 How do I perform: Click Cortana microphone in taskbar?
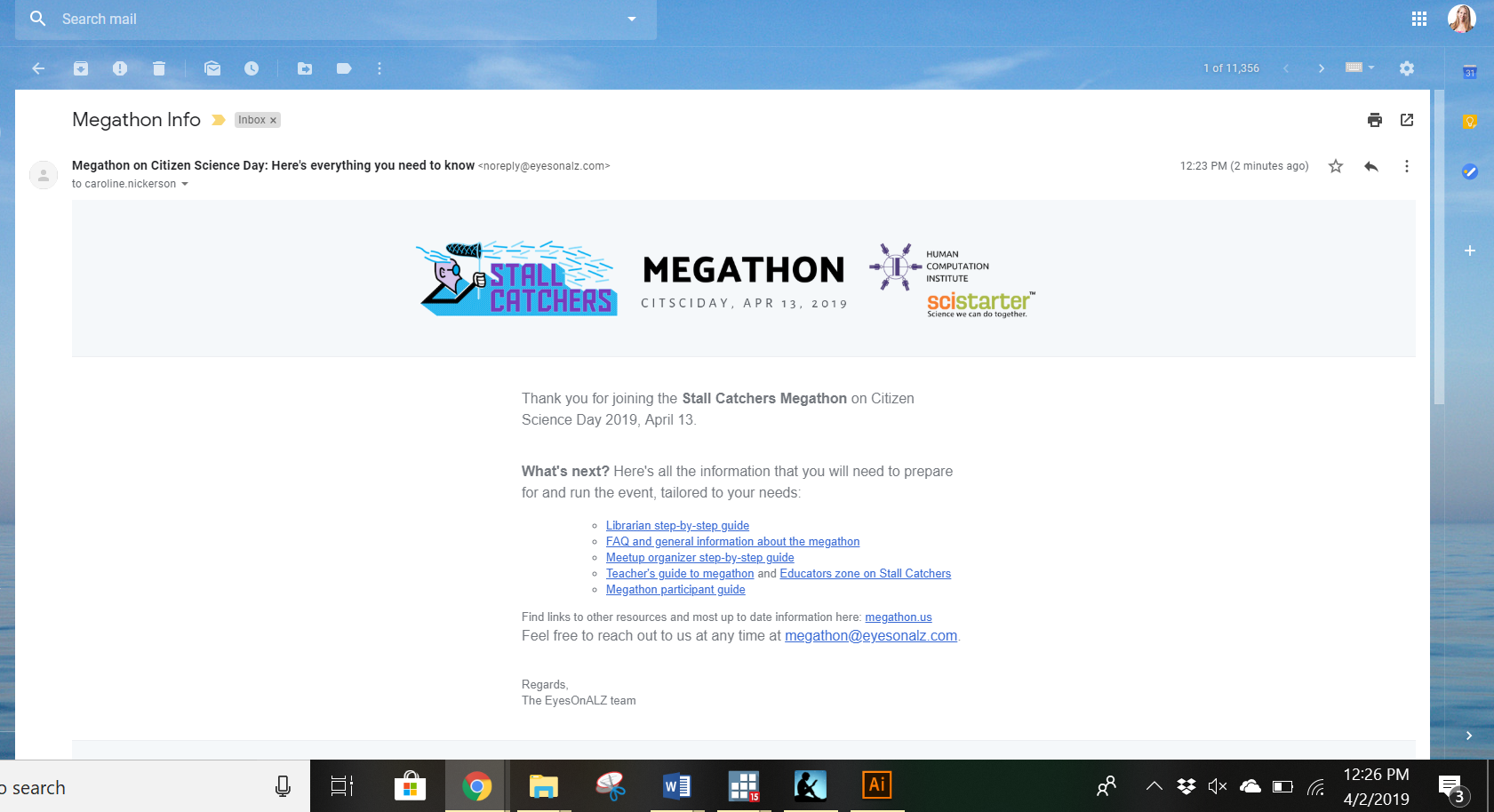pos(283,786)
